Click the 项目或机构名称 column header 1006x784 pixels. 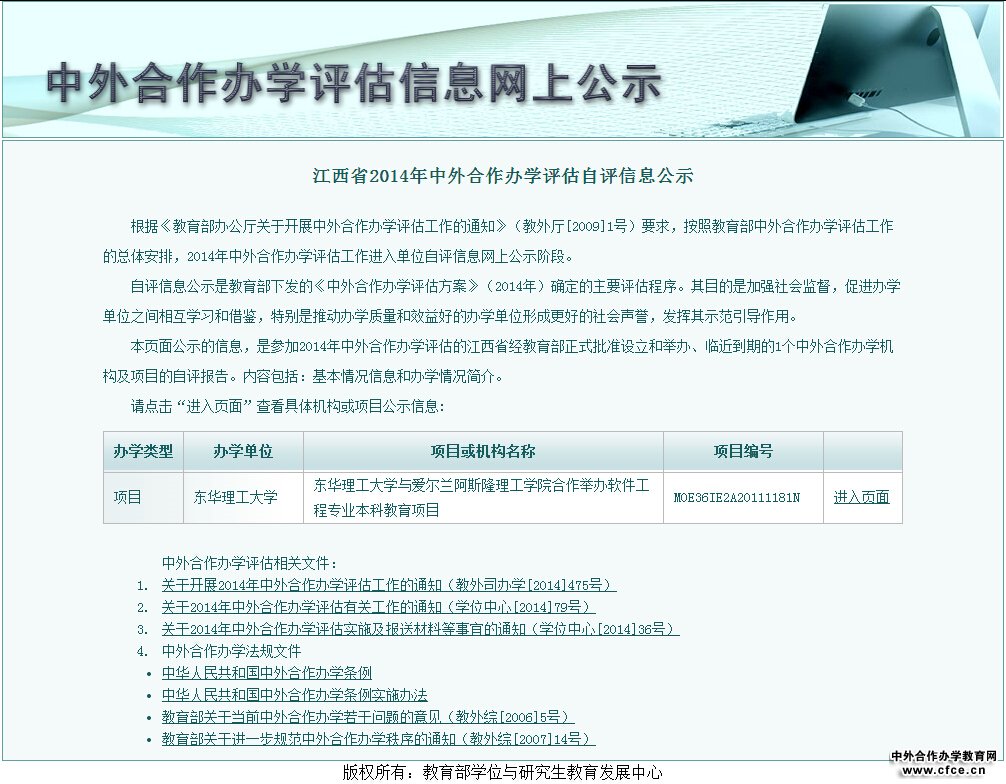click(483, 452)
